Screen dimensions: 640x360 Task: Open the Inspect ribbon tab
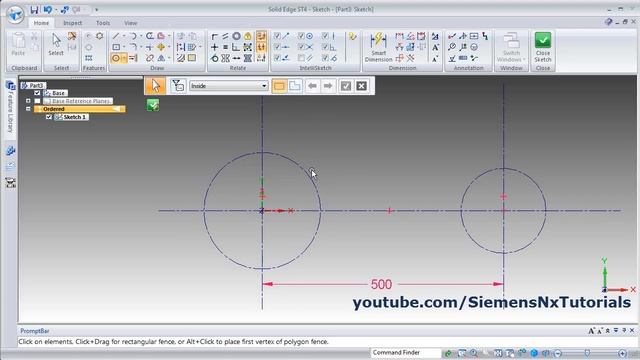(73, 23)
